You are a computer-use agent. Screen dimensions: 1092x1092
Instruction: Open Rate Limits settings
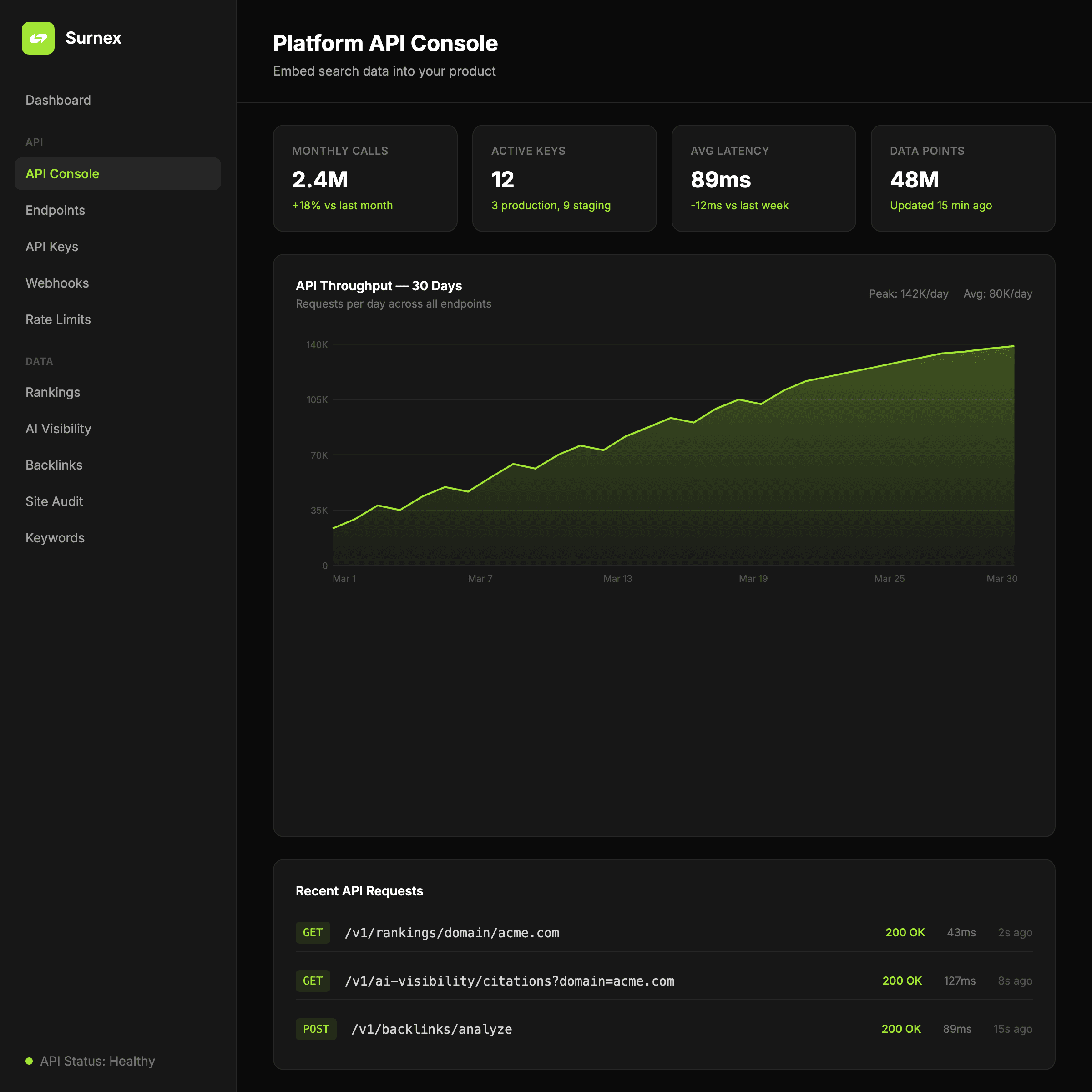click(x=58, y=319)
